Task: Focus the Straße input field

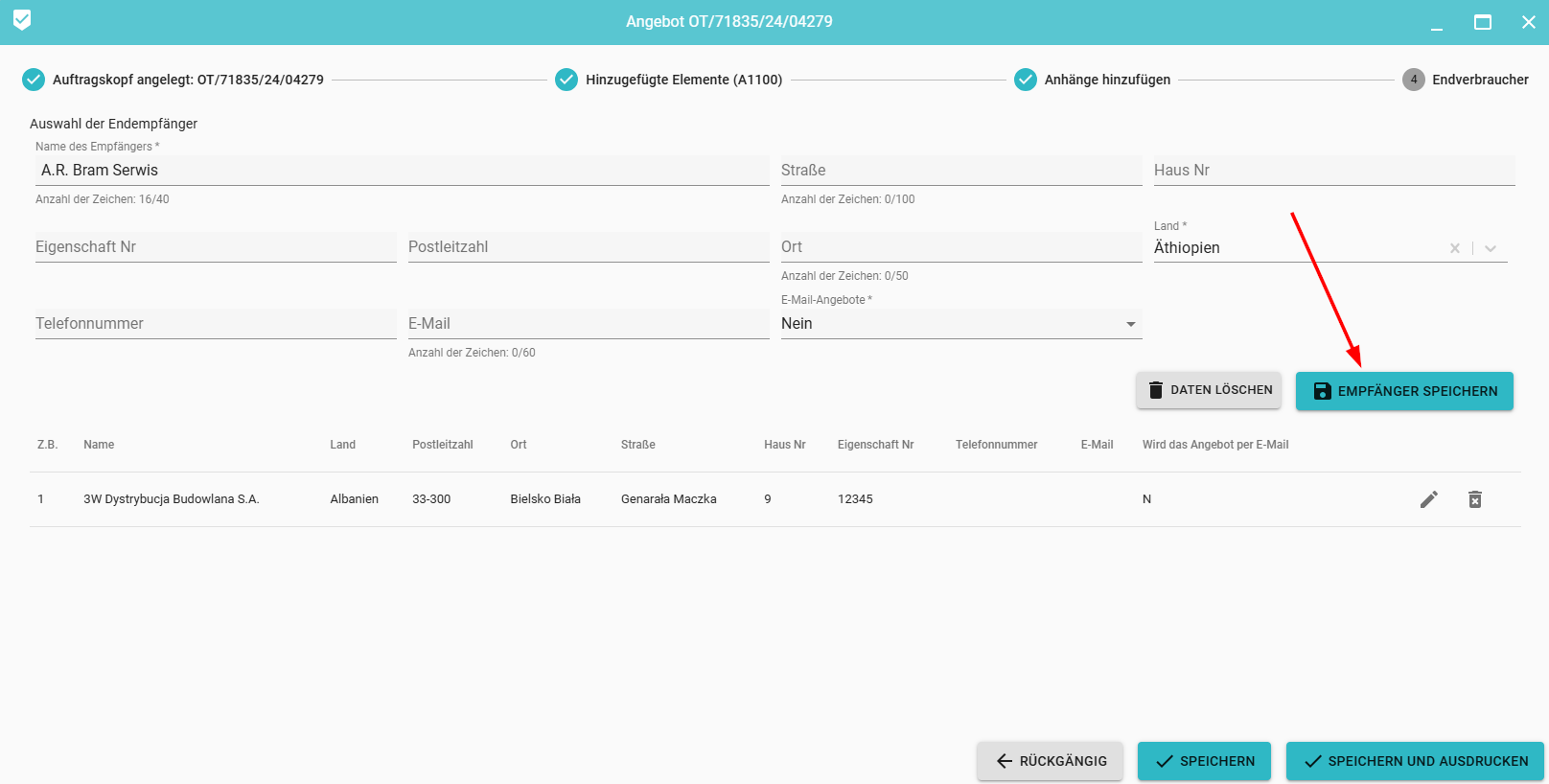Action: pyautogui.click(x=960, y=171)
